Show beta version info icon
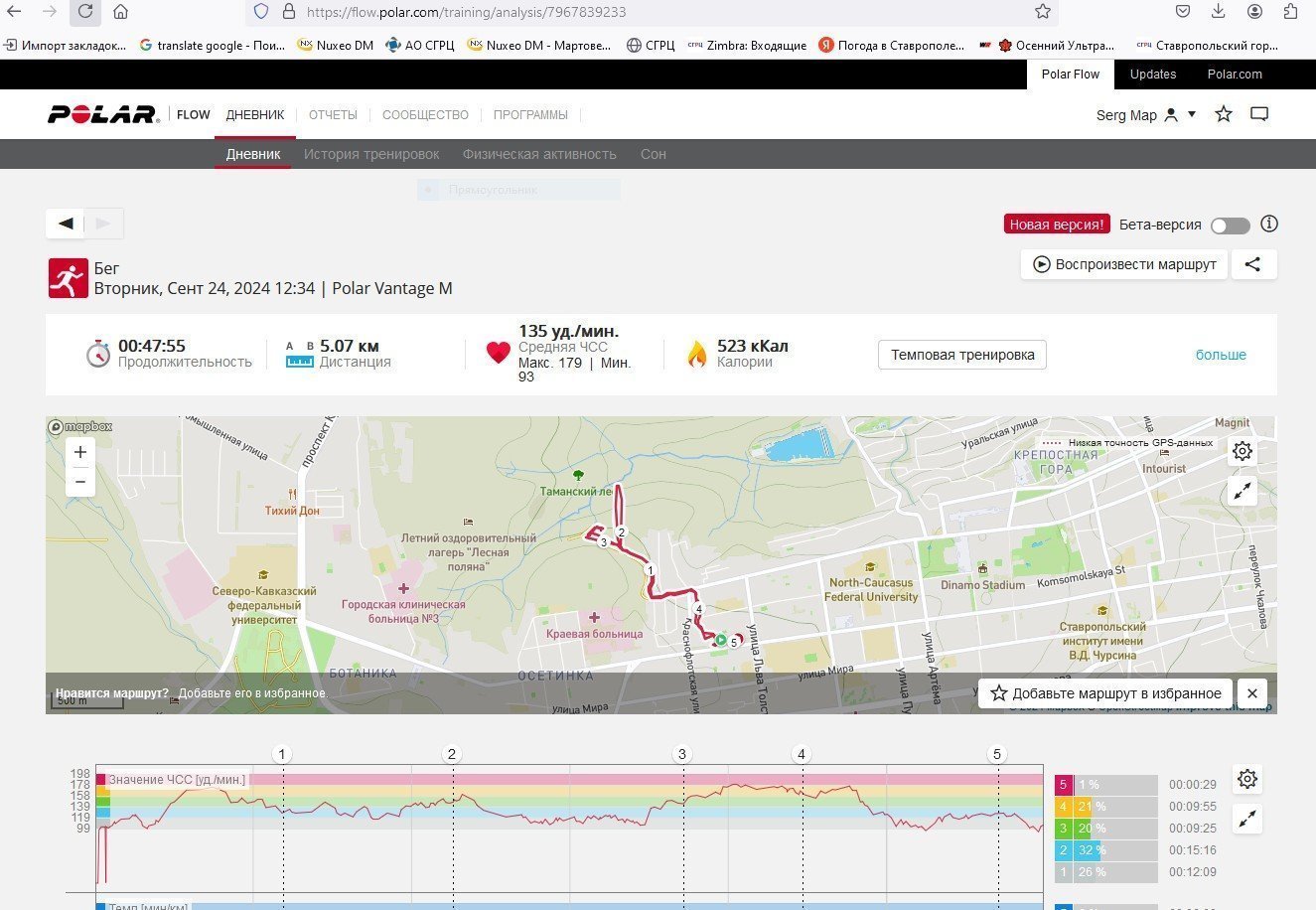Viewport: 1316px width, 910px height. (x=1268, y=225)
